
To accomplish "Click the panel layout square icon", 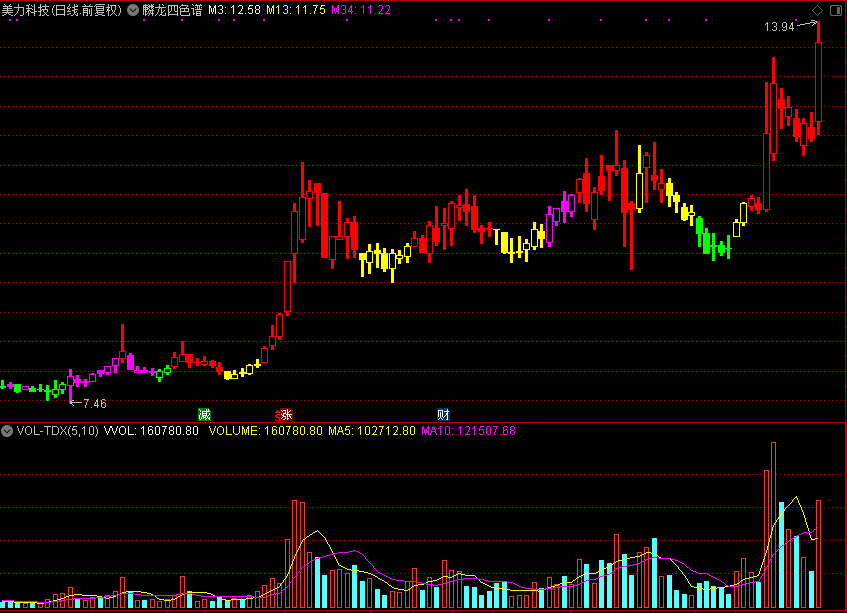I will (x=836, y=10).
